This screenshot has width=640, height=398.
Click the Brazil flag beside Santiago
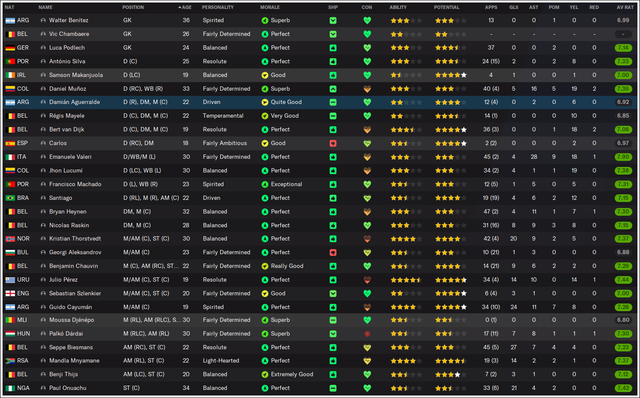(10, 198)
